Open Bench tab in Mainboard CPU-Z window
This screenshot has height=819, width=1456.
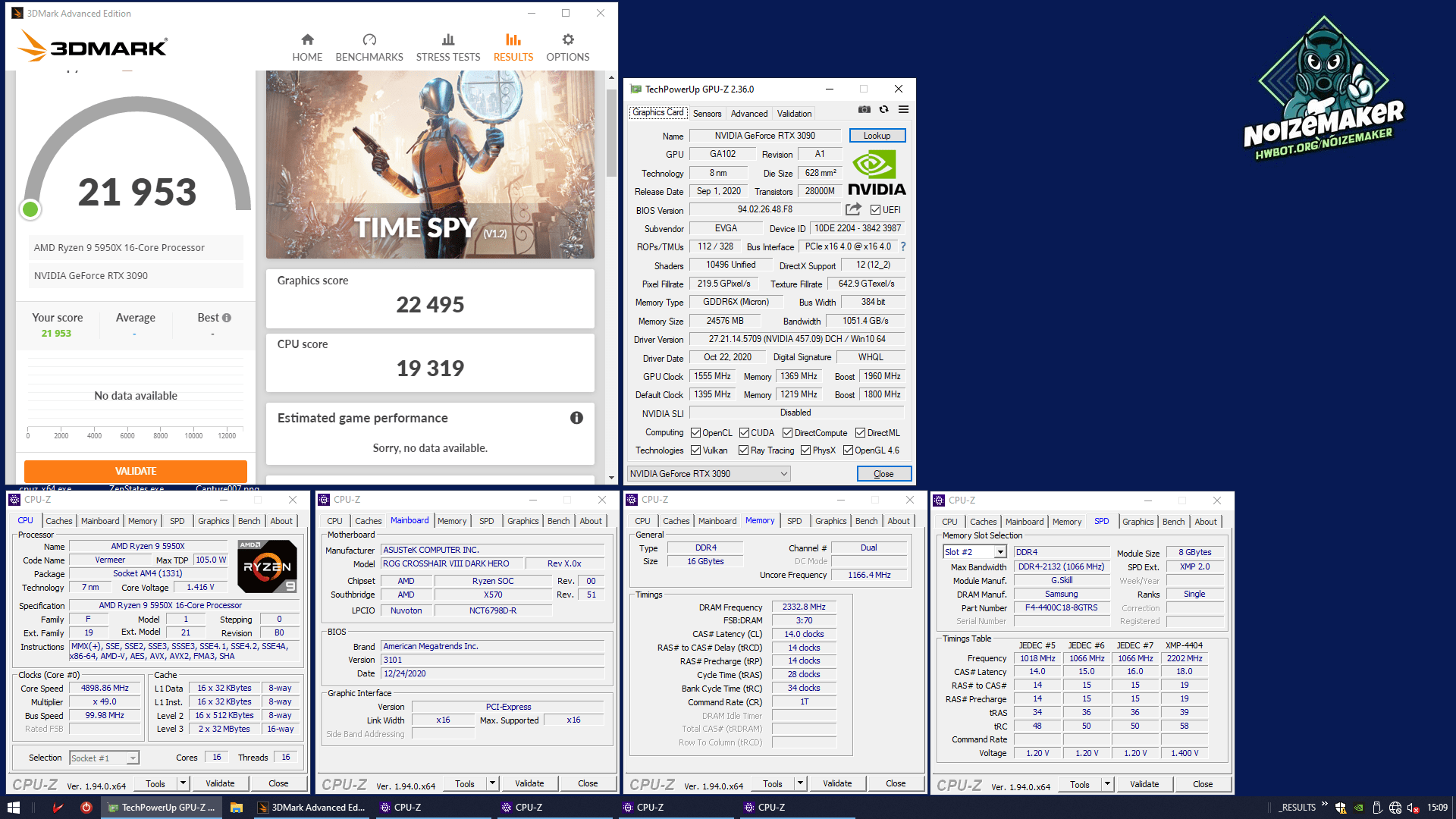click(558, 521)
